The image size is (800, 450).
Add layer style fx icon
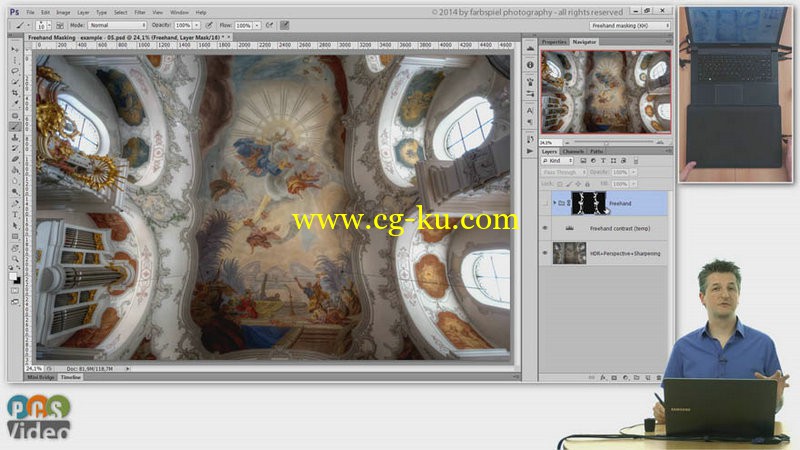coord(603,378)
